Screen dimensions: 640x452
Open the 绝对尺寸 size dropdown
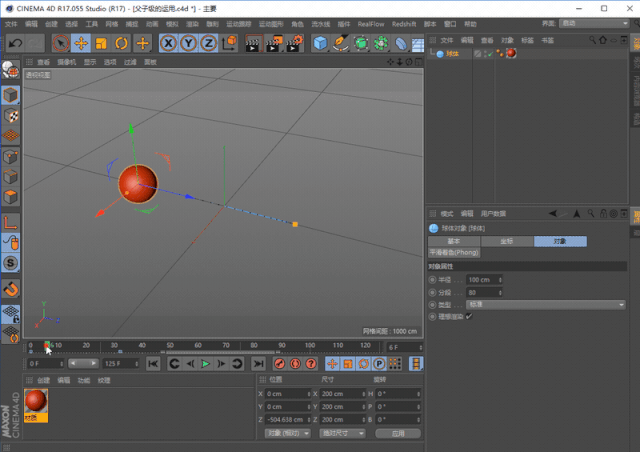(x=342, y=433)
